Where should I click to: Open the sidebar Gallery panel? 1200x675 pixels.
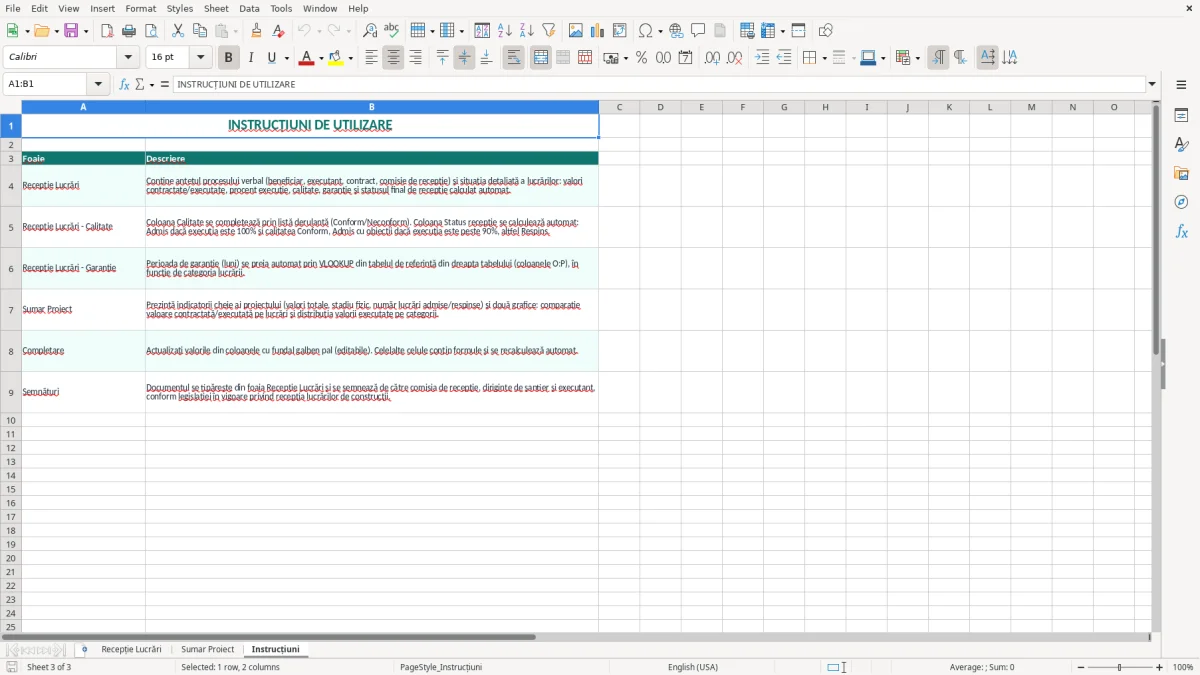(1181, 174)
